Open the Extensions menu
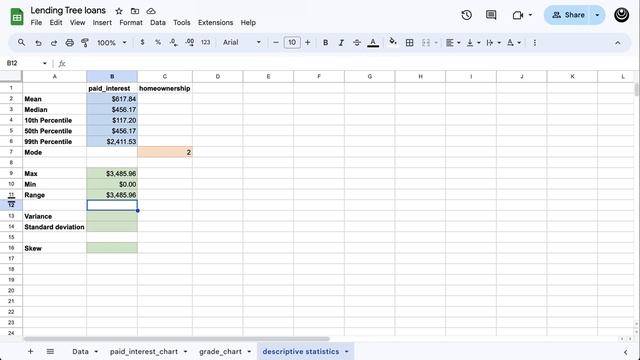640x360 pixels. click(216, 23)
